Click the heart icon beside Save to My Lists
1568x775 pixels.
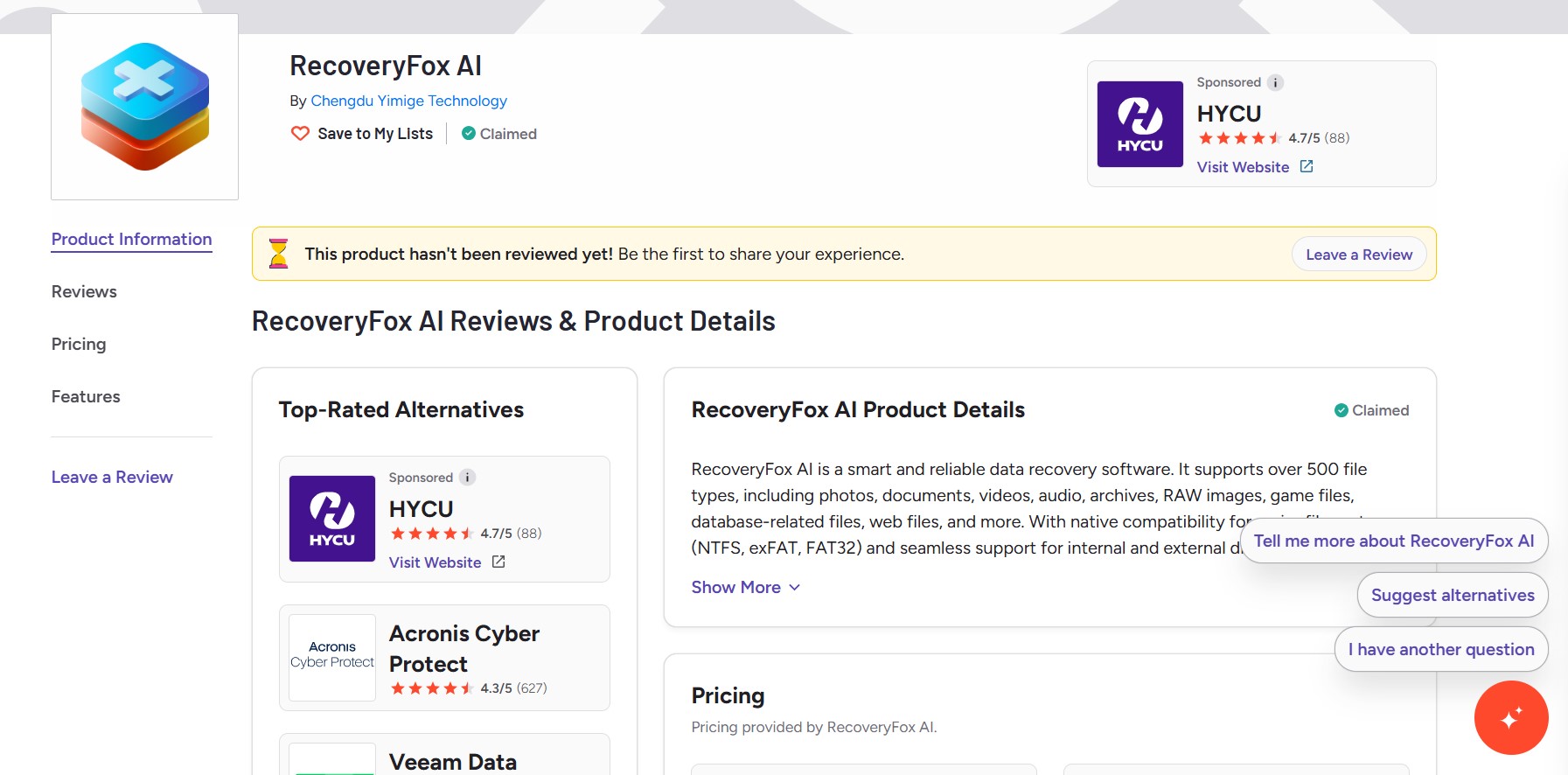point(300,134)
